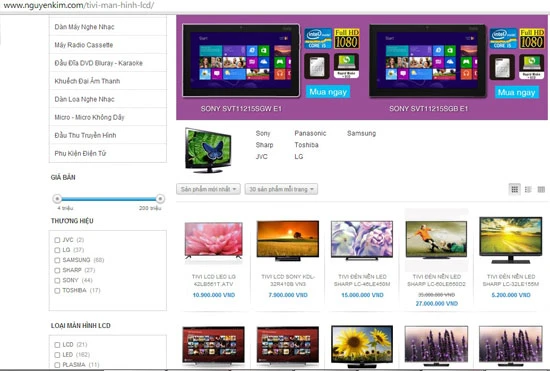Check the JVC brand filter
The image size is (550, 371).
57,240
